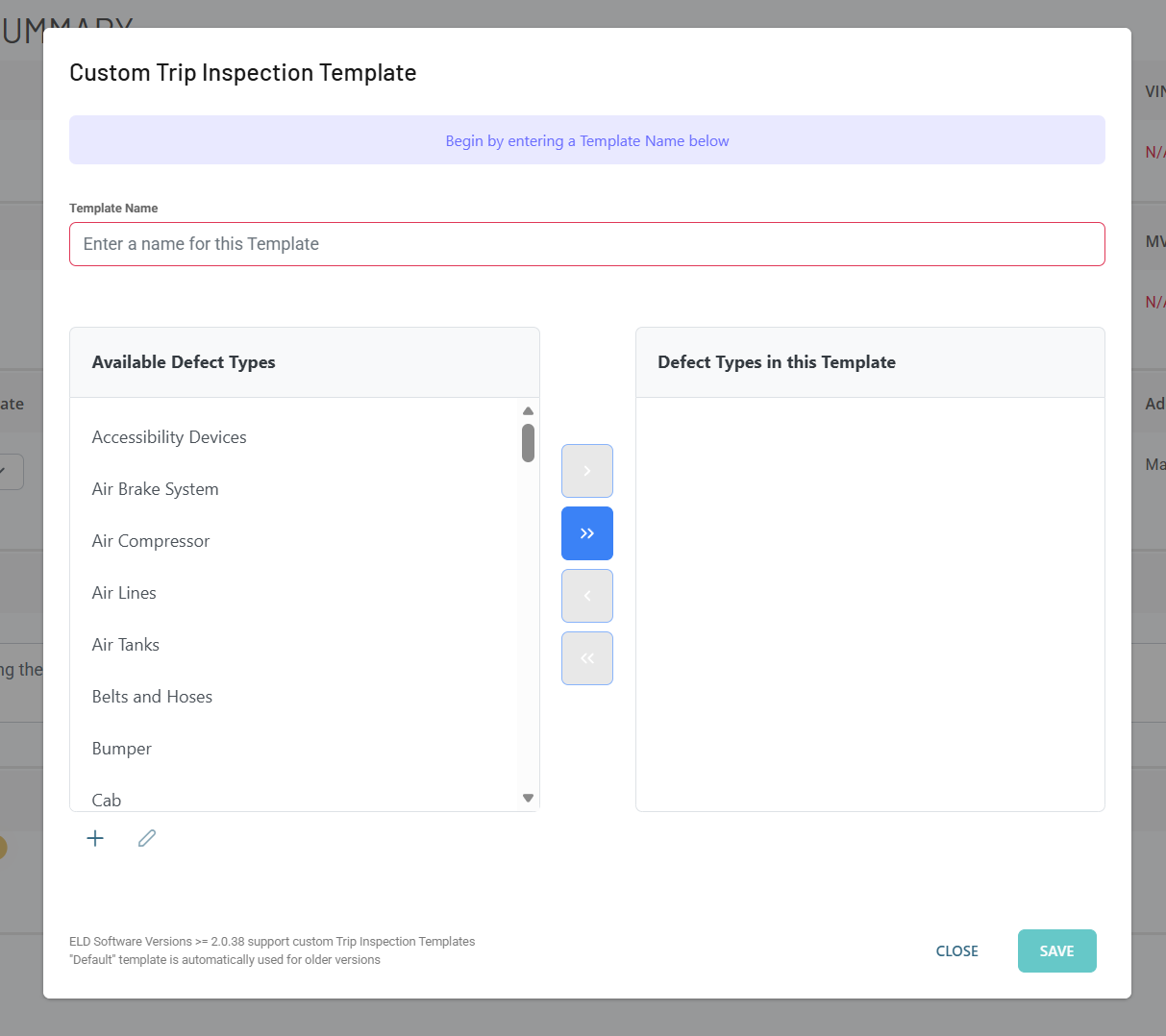
Task: Click the scrollbar down arrow
Action: pyautogui.click(x=528, y=797)
